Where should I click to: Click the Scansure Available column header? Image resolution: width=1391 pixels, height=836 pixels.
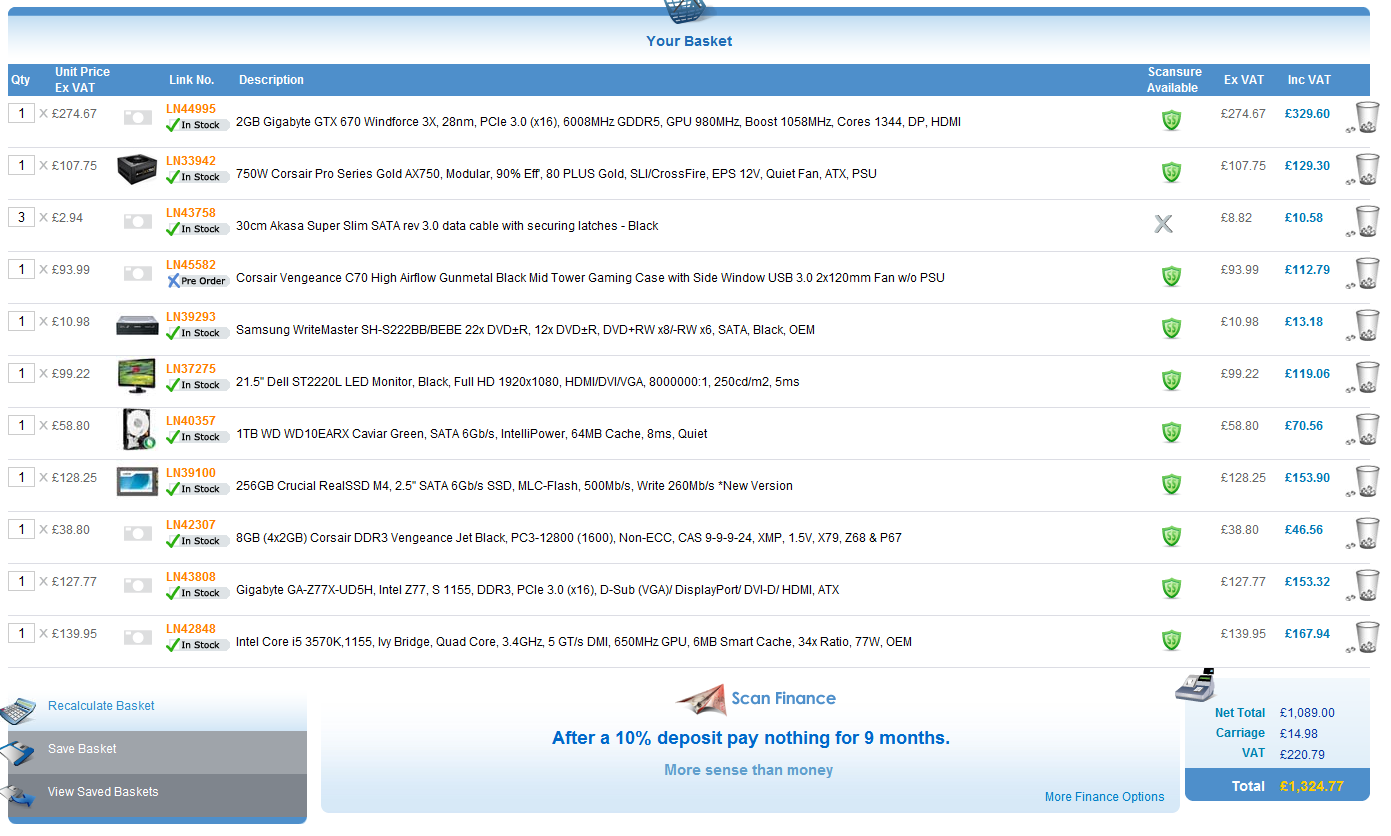point(1174,80)
